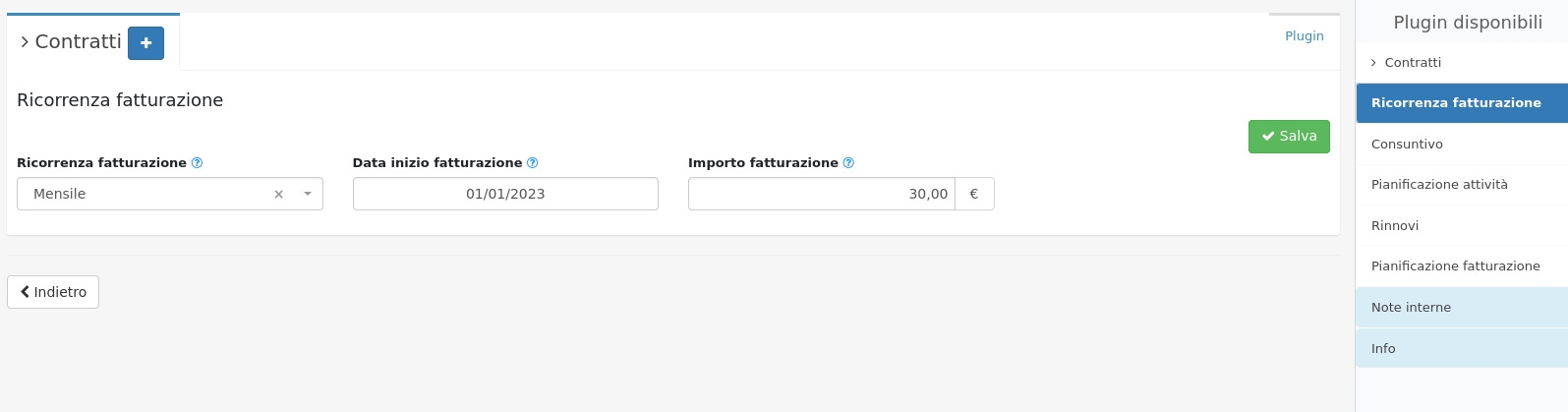Open the Consuntivo plugin
This screenshot has width=1568, height=412.
[1407, 145]
